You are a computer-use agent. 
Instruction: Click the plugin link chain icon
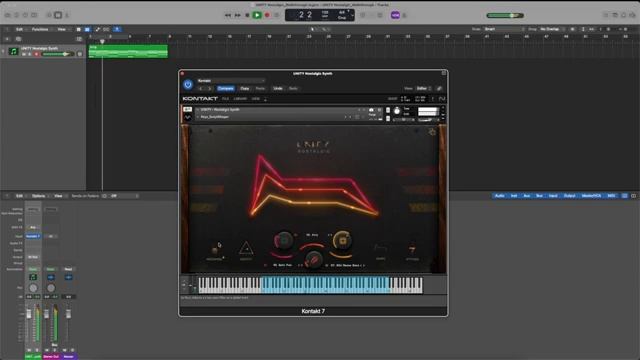[439, 89]
